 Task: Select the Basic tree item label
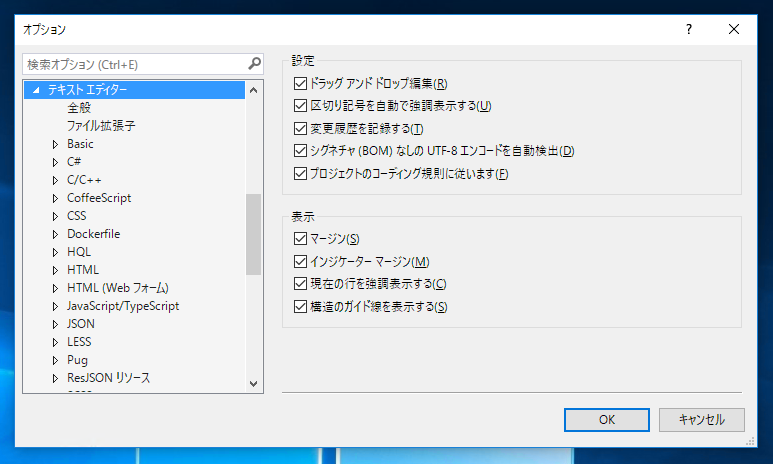(x=80, y=144)
